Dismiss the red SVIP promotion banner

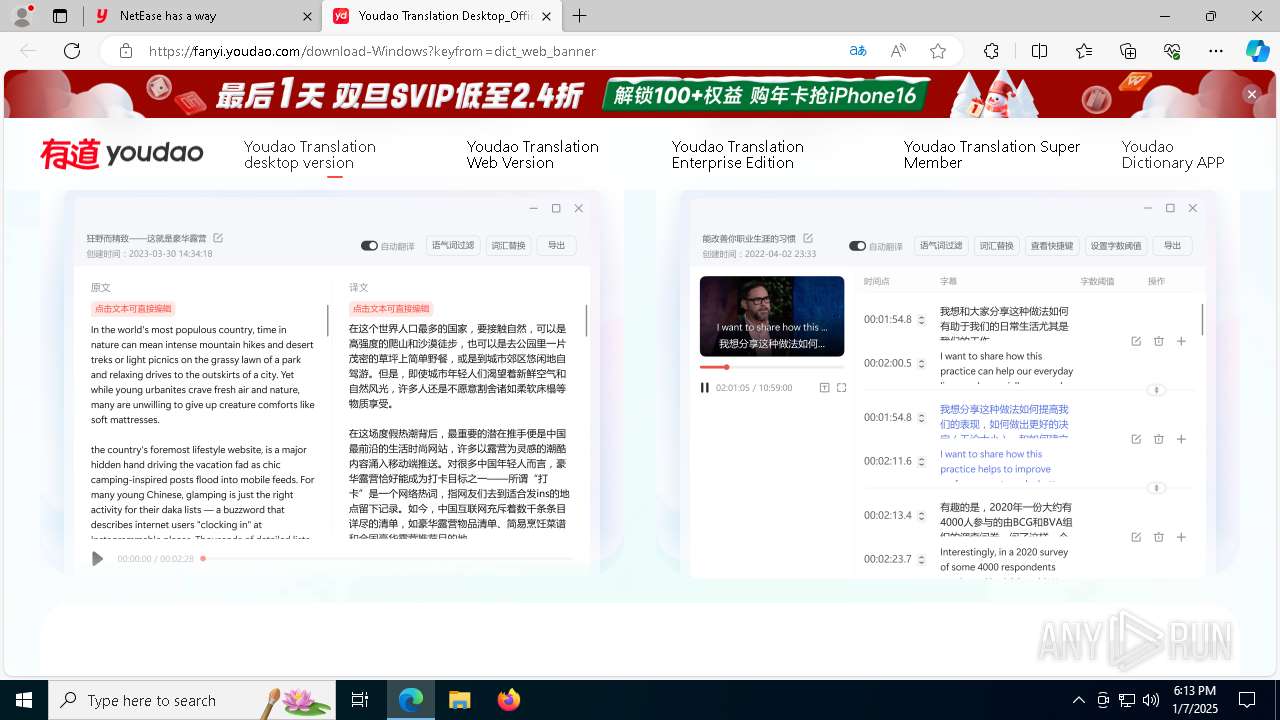1251,94
